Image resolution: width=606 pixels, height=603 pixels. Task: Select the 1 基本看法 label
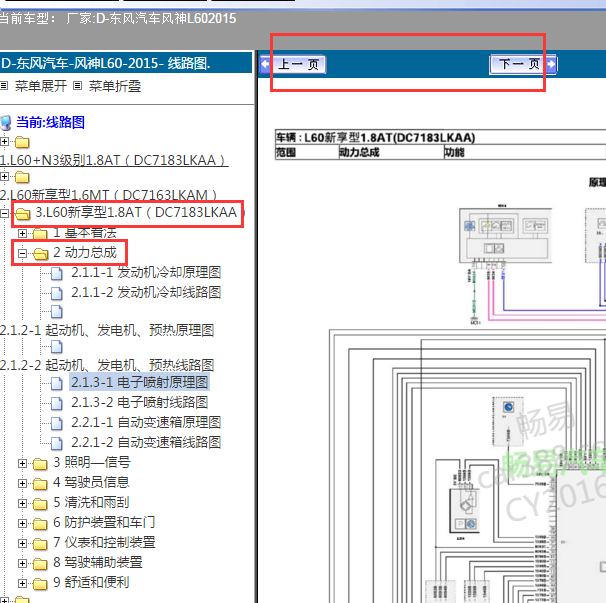(85, 233)
